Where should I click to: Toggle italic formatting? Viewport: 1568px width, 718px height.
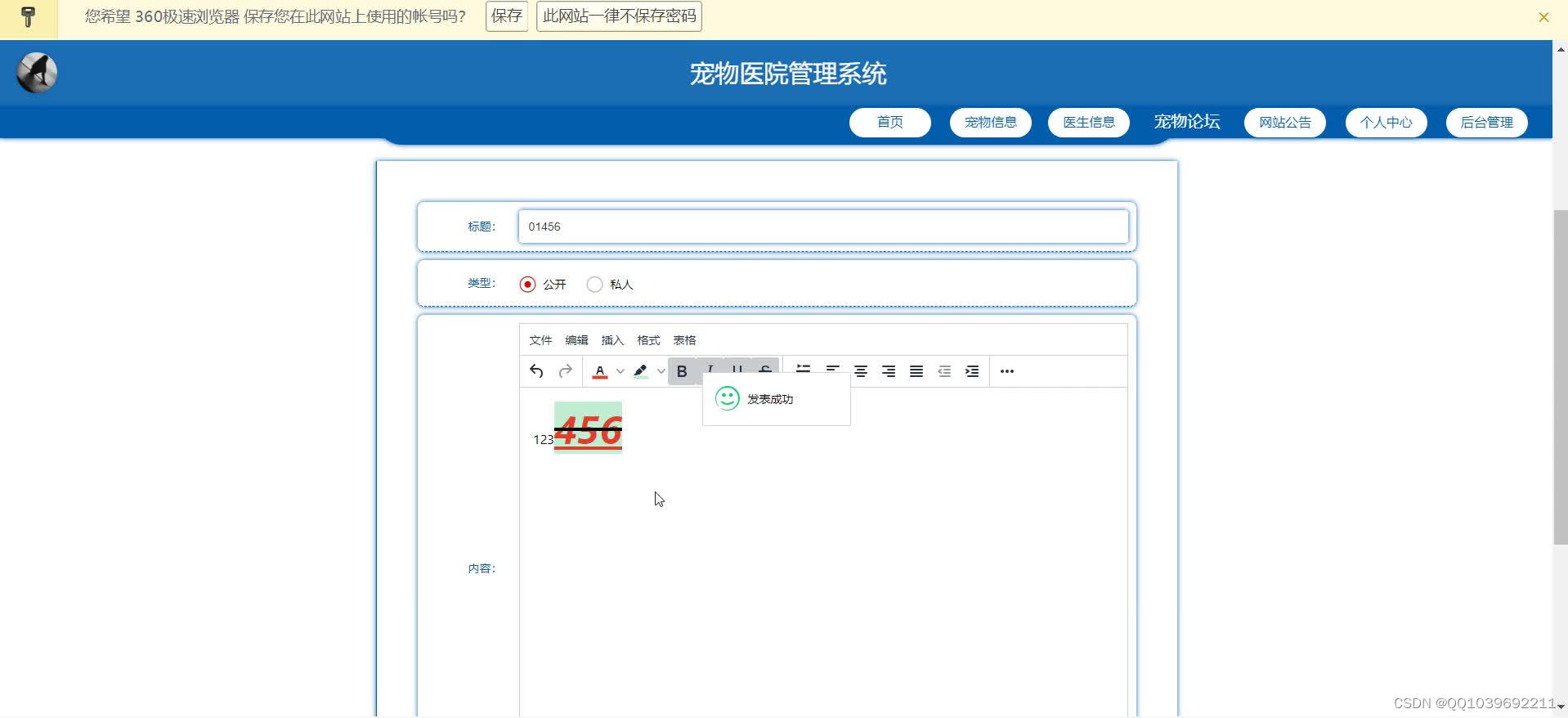(x=710, y=368)
